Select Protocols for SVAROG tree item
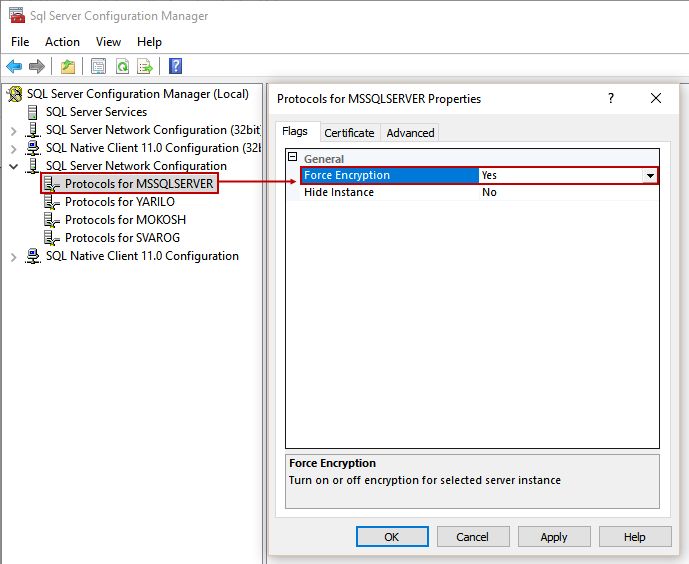Image resolution: width=689 pixels, height=564 pixels. [x=122, y=238]
